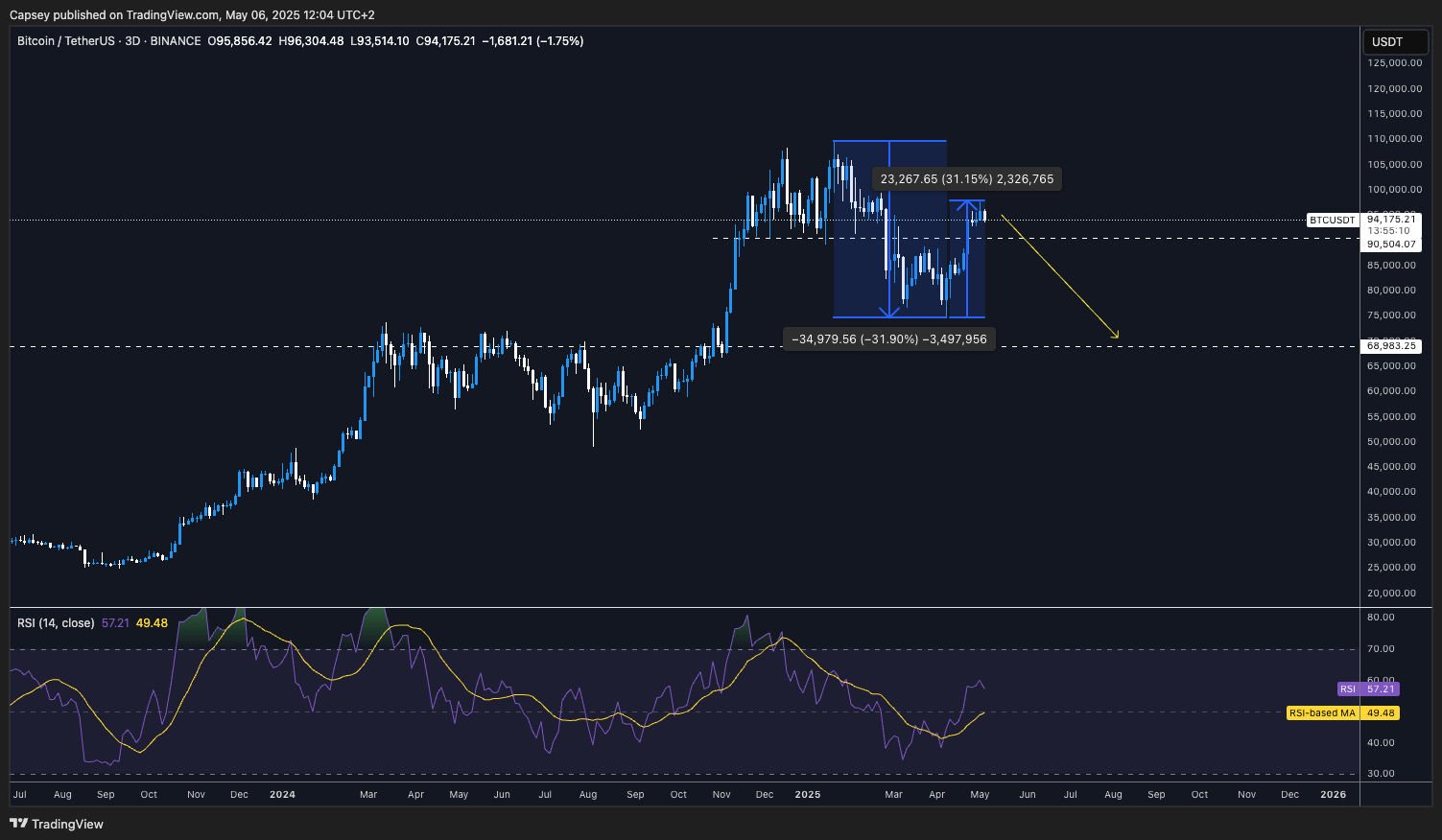Click the 100,000.00 level on price scale
This screenshot has height=840, width=1442.
[1394, 189]
